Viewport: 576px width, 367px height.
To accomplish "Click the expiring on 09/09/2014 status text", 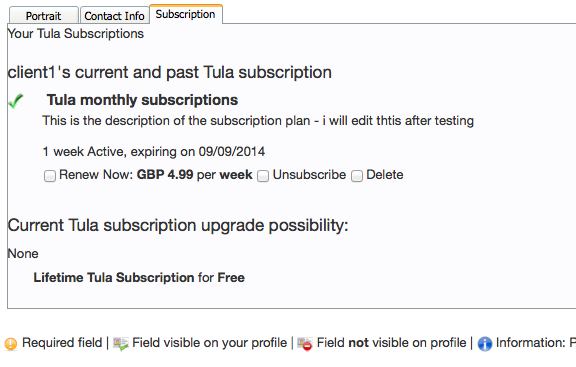I will 154,151.
